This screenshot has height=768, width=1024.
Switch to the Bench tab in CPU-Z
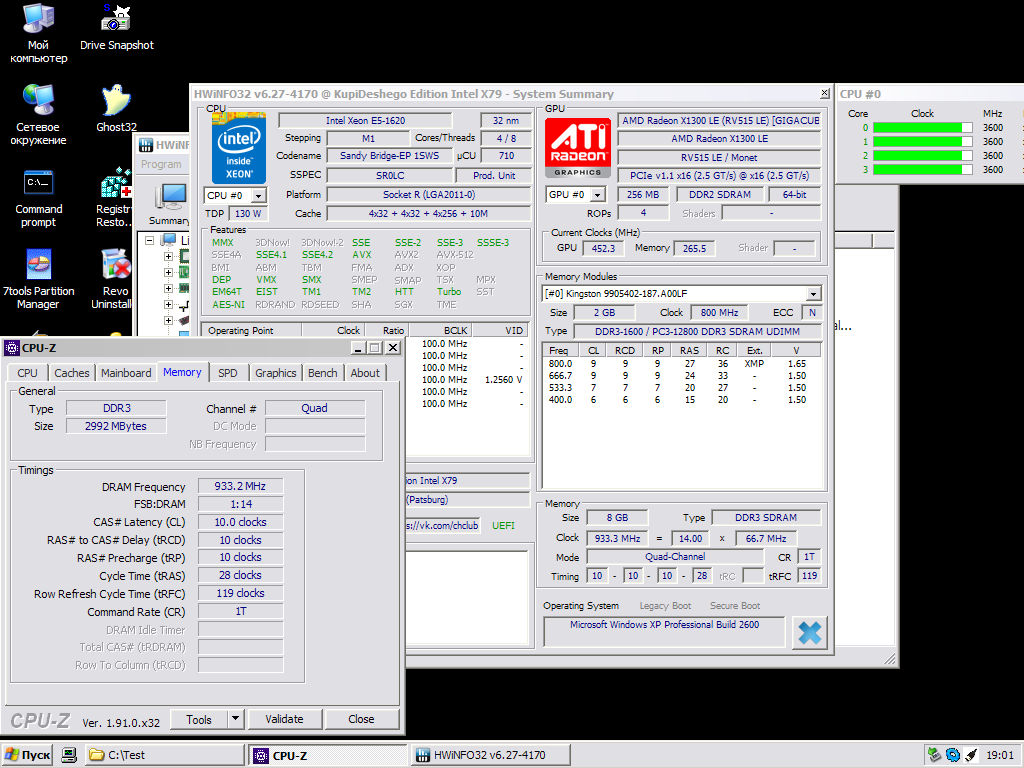pos(323,373)
